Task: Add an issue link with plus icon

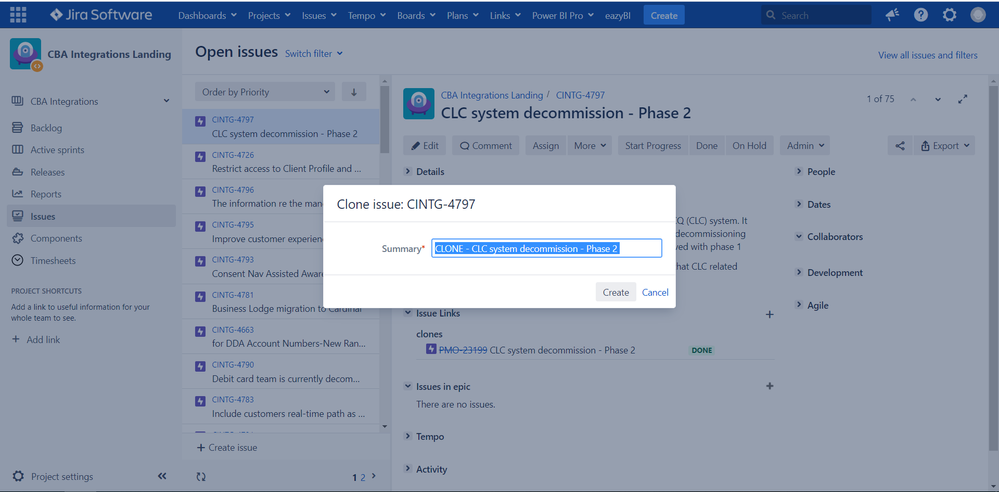Action: tap(770, 314)
